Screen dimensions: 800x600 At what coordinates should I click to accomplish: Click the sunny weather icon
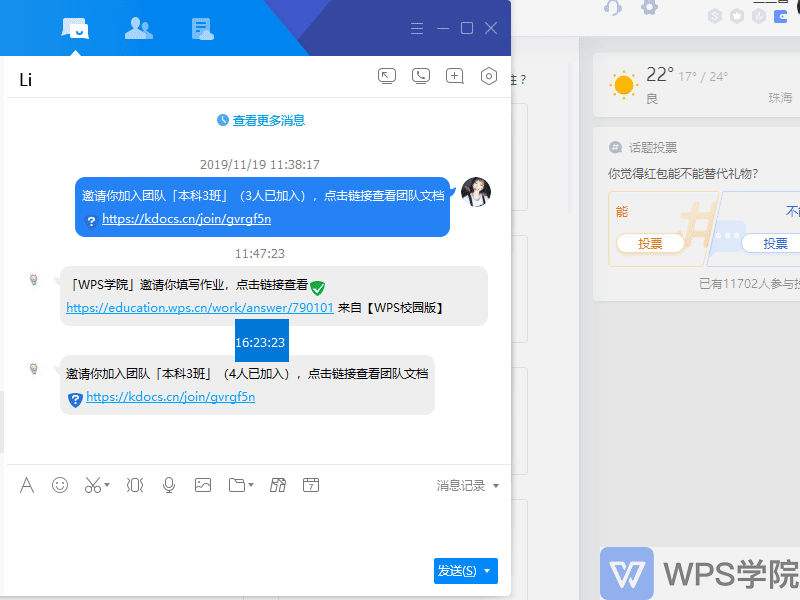coord(623,85)
